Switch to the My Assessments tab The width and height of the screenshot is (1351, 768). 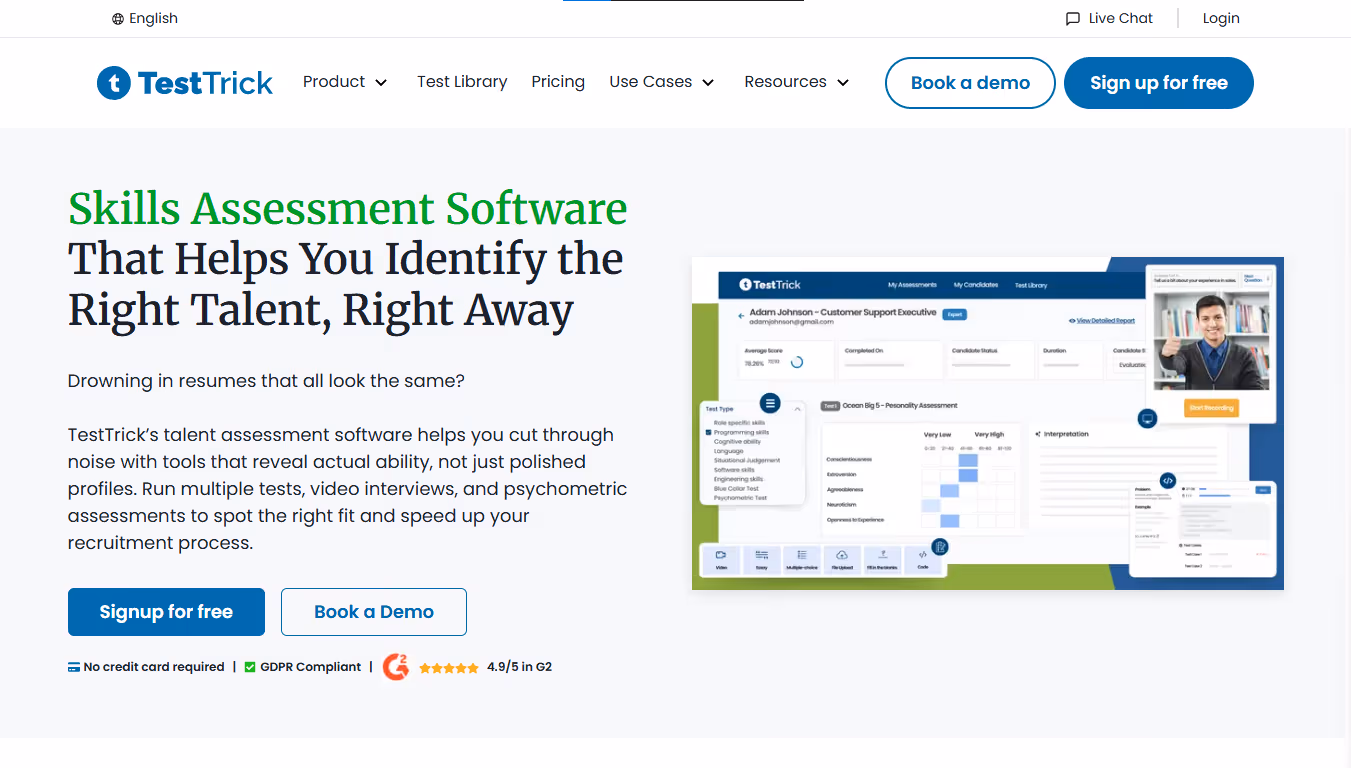pos(913,285)
